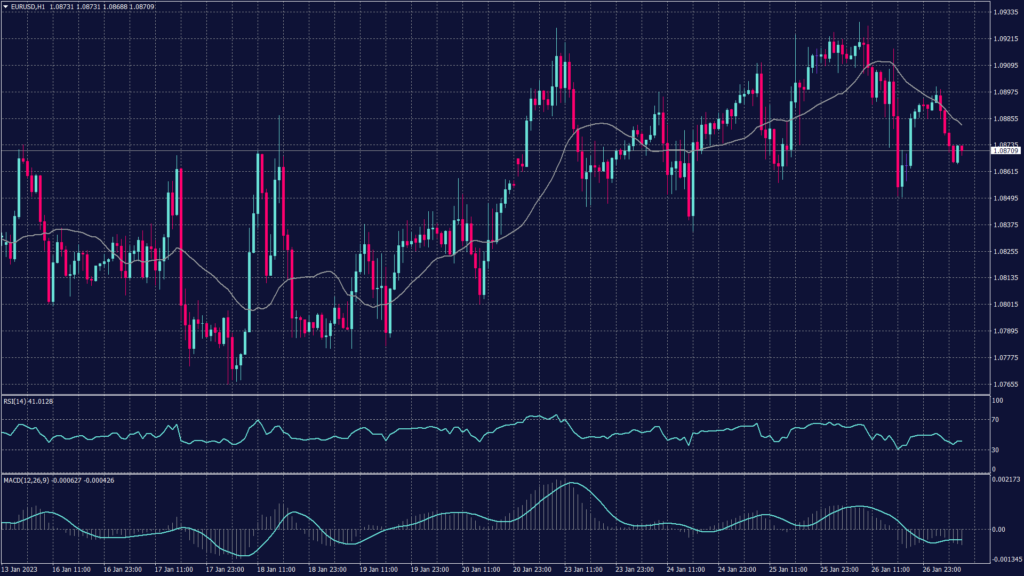Click the 1.09335 price axis label
Image resolution: width=1024 pixels, height=576 pixels.
pyautogui.click(x=1004, y=13)
